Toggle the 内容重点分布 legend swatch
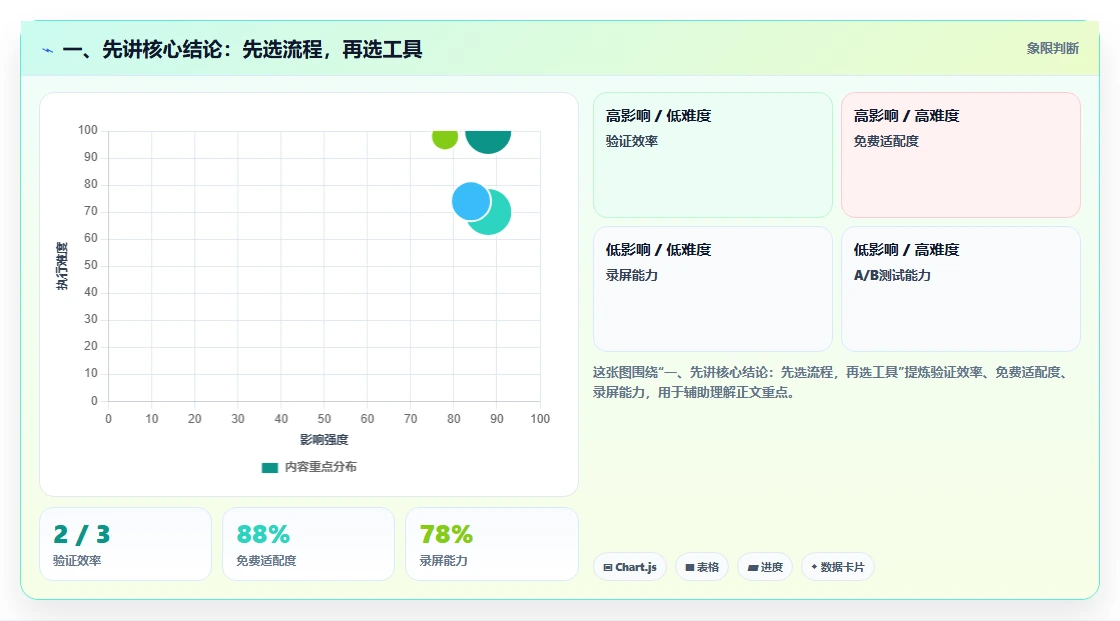 click(269, 467)
